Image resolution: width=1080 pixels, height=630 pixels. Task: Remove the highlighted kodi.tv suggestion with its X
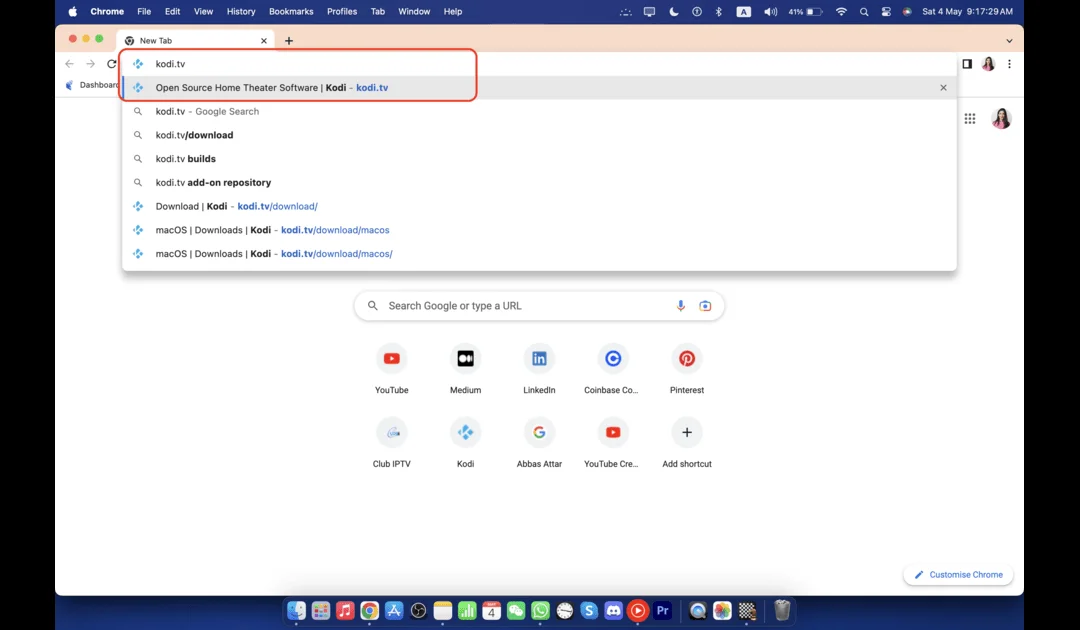click(x=943, y=87)
